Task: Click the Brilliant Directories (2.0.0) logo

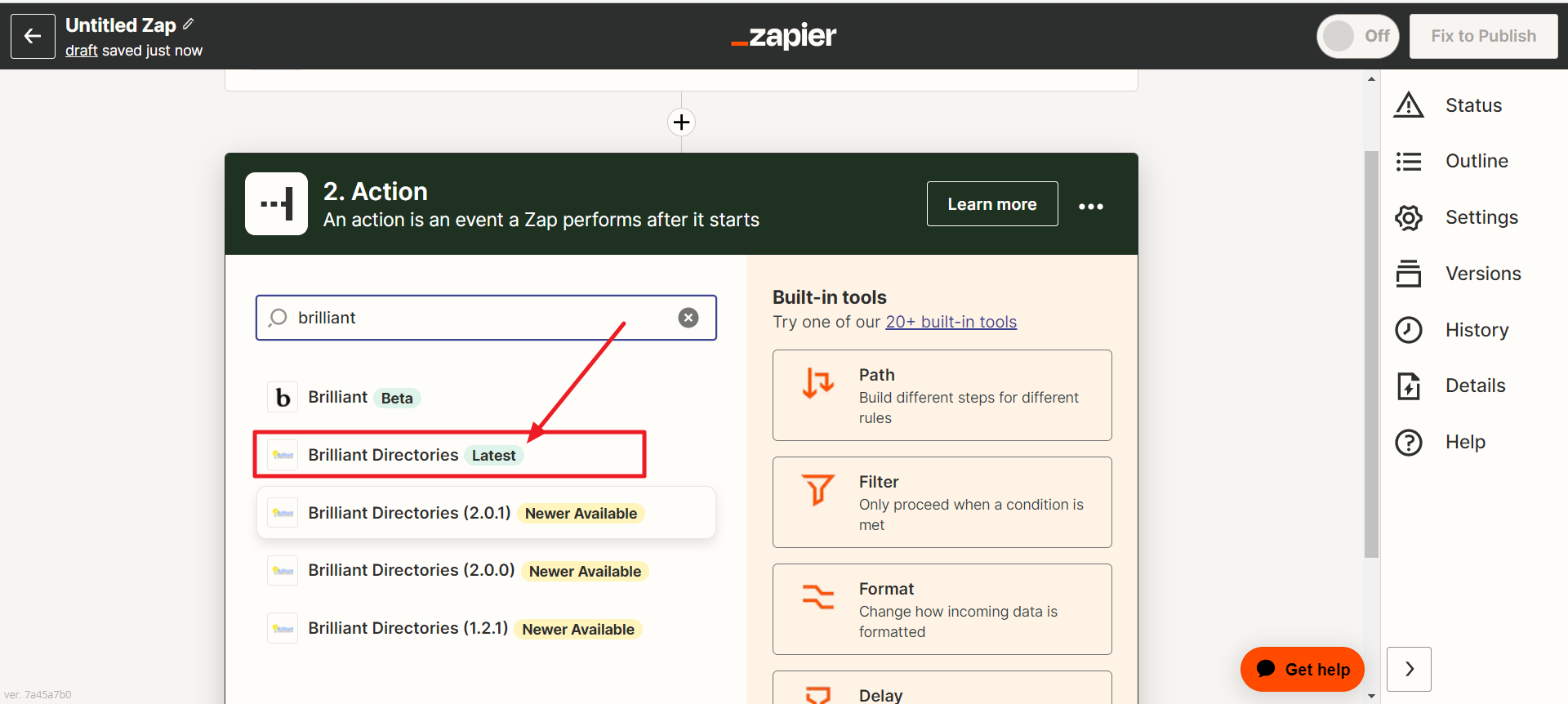Action: pyautogui.click(x=283, y=571)
